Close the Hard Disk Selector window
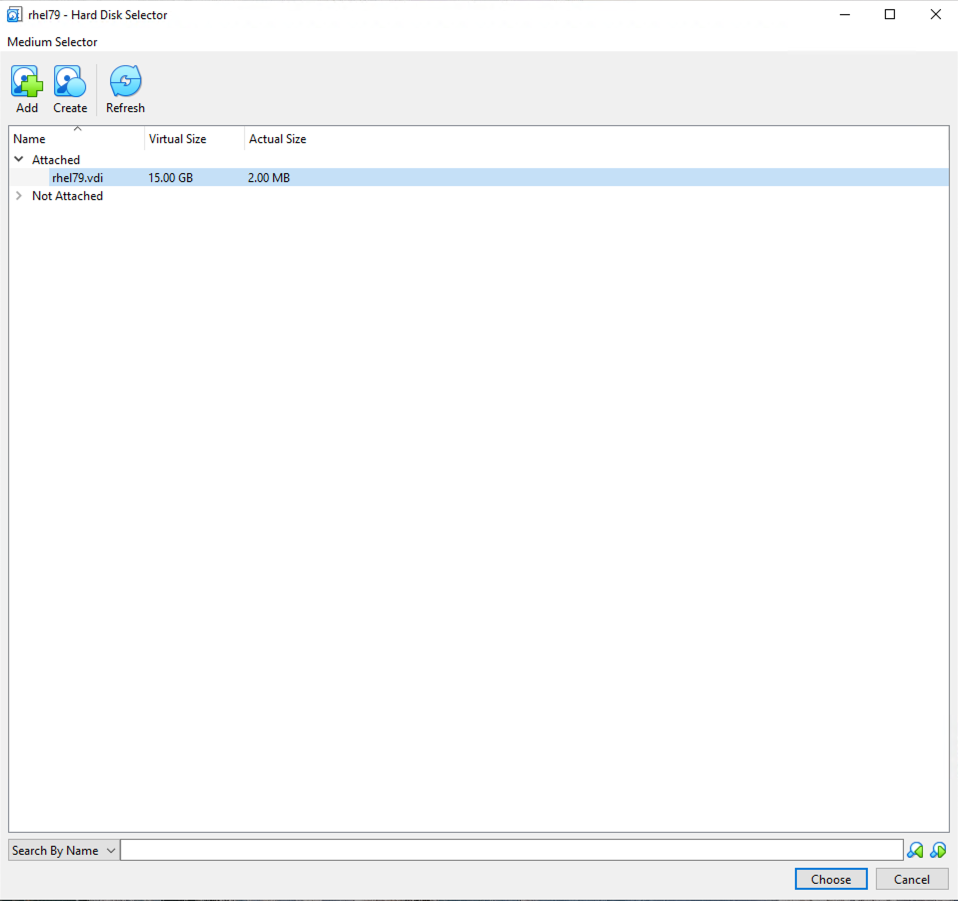The width and height of the screenshot is (958, 901). (x=935, y=15)
